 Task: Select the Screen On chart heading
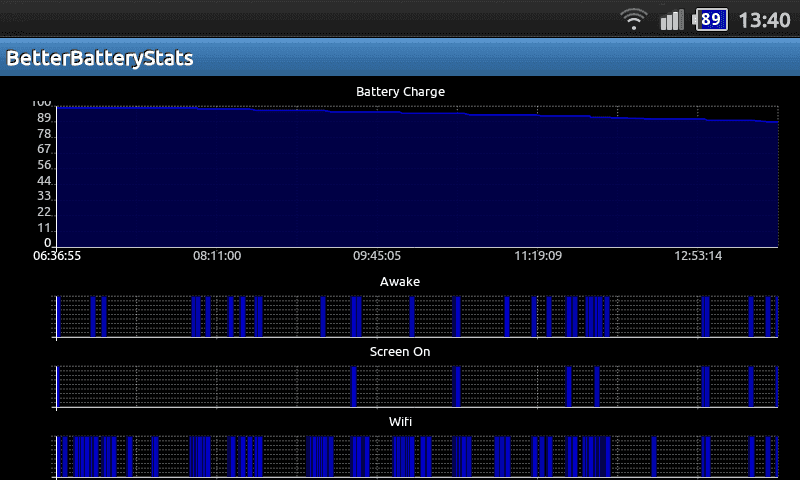tap(400, 352)
